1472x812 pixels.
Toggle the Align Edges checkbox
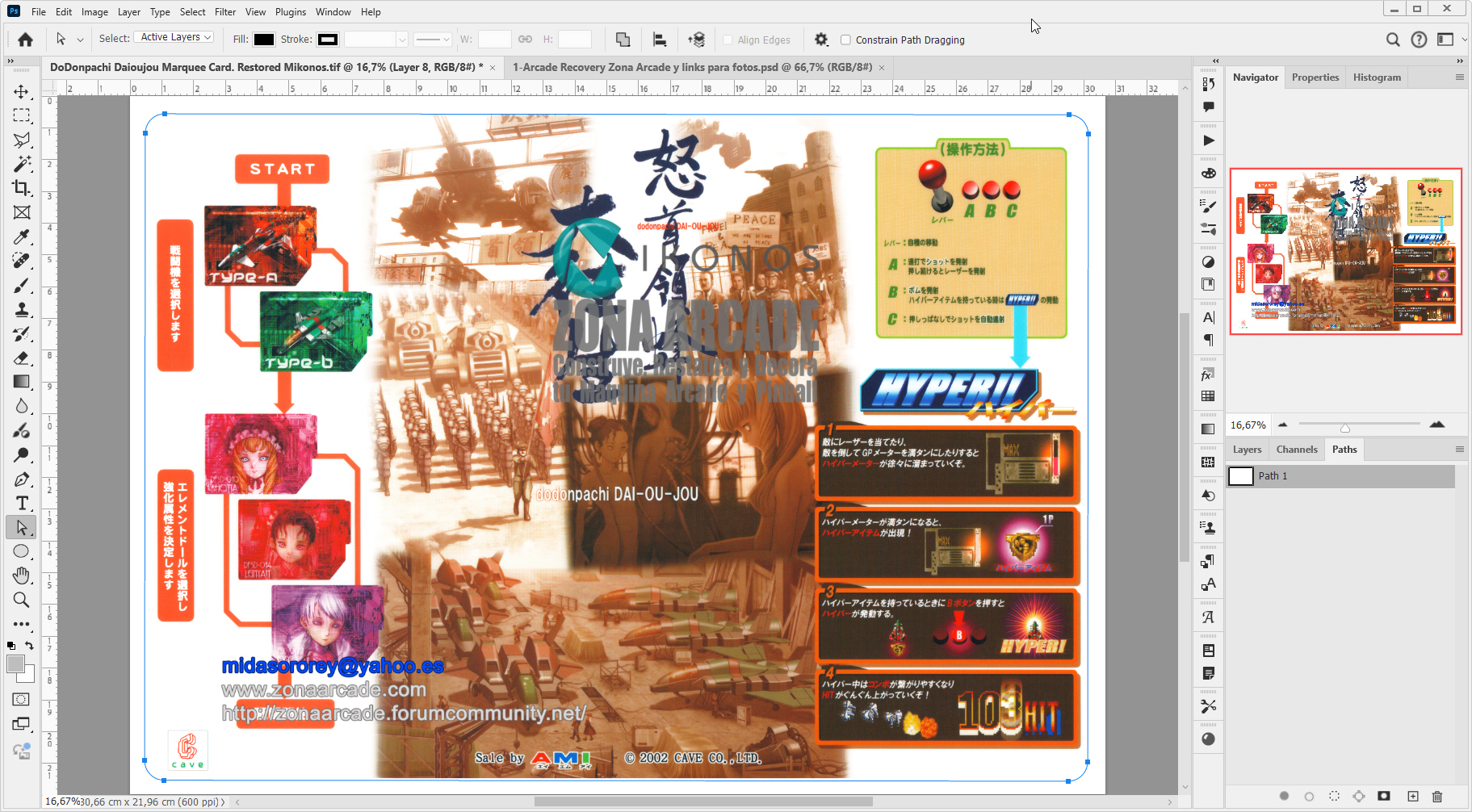tap(728, 40)
